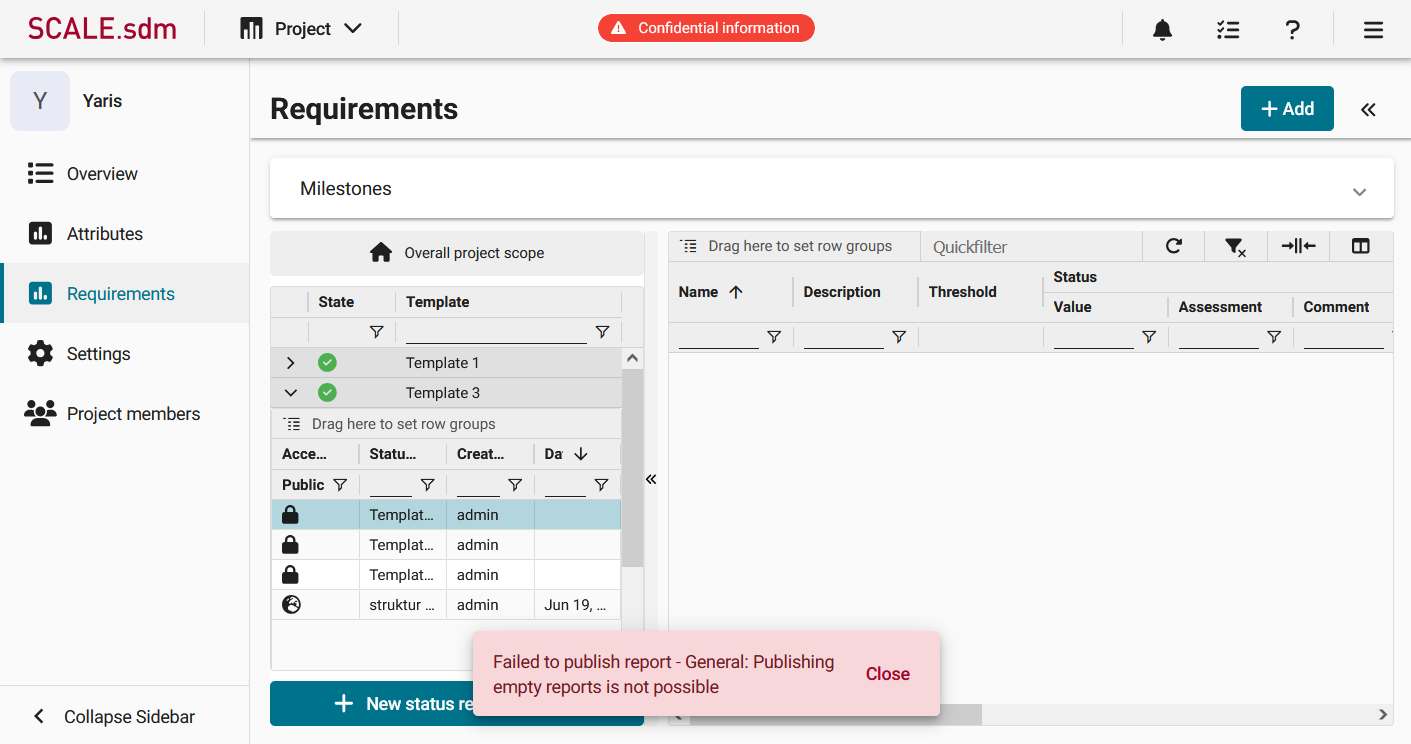Open the Requirements sidebar item
The width and height of the screenshot is (1411, 744).
coord(124,293)
